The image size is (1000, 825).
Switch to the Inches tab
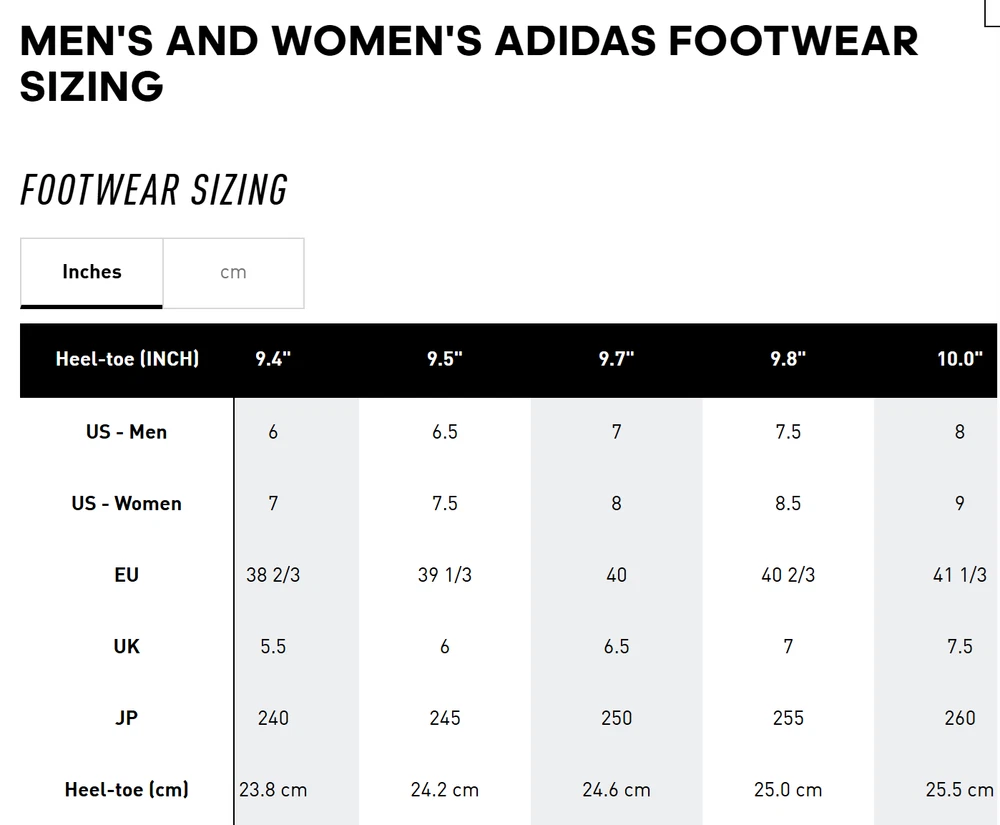(x=92, y=272)
